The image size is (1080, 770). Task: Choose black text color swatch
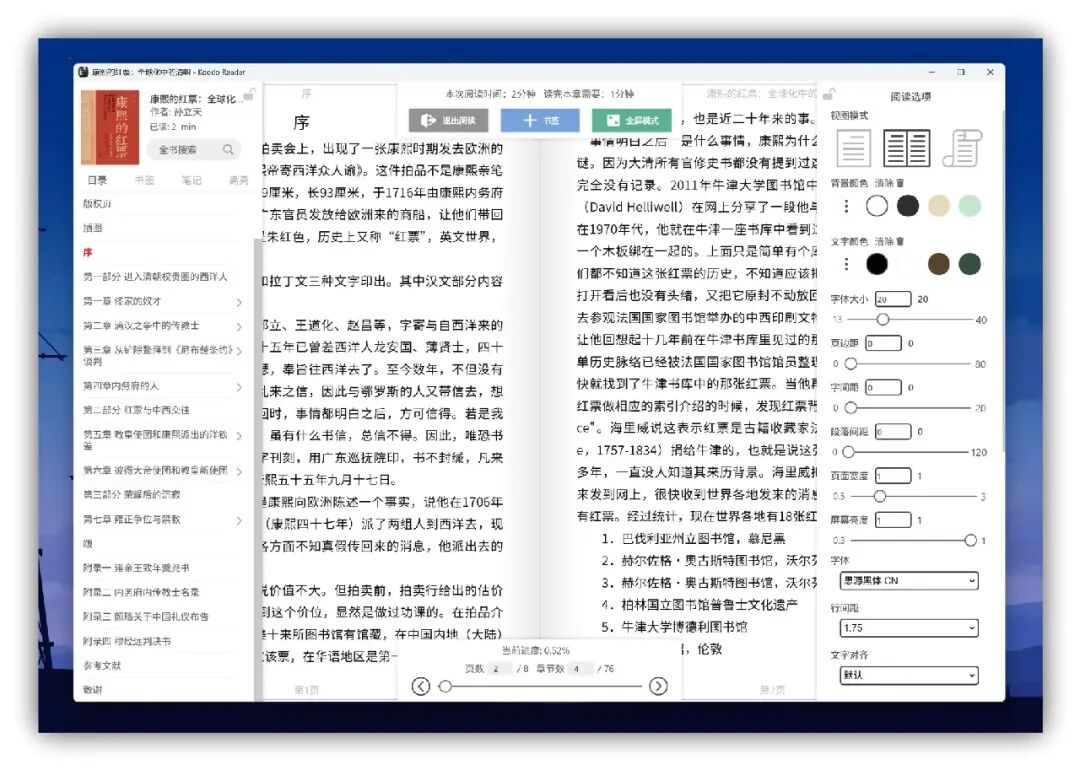(877, 264)
